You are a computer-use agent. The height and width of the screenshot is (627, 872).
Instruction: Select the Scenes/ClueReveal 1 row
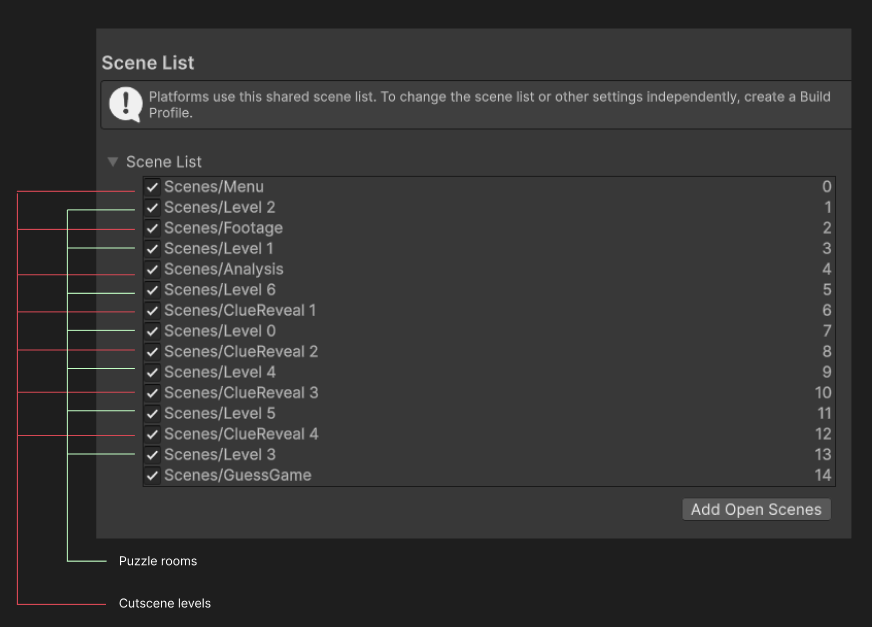click(240, 311)
